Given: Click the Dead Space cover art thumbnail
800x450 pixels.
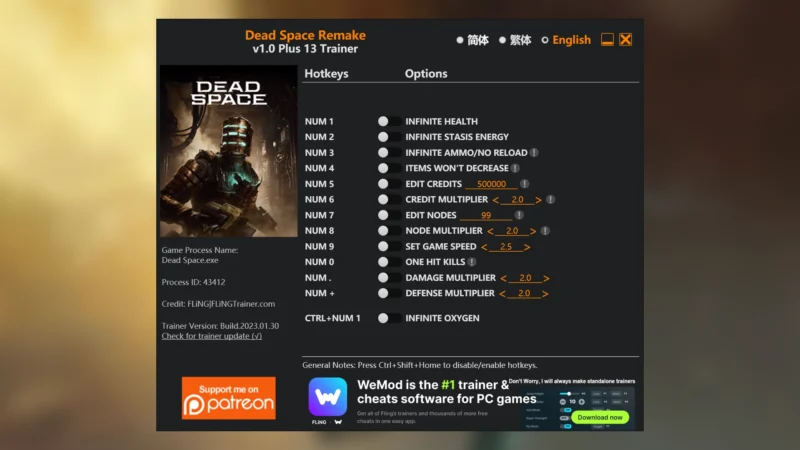Looking at the screenshot, I should [229, 151].
